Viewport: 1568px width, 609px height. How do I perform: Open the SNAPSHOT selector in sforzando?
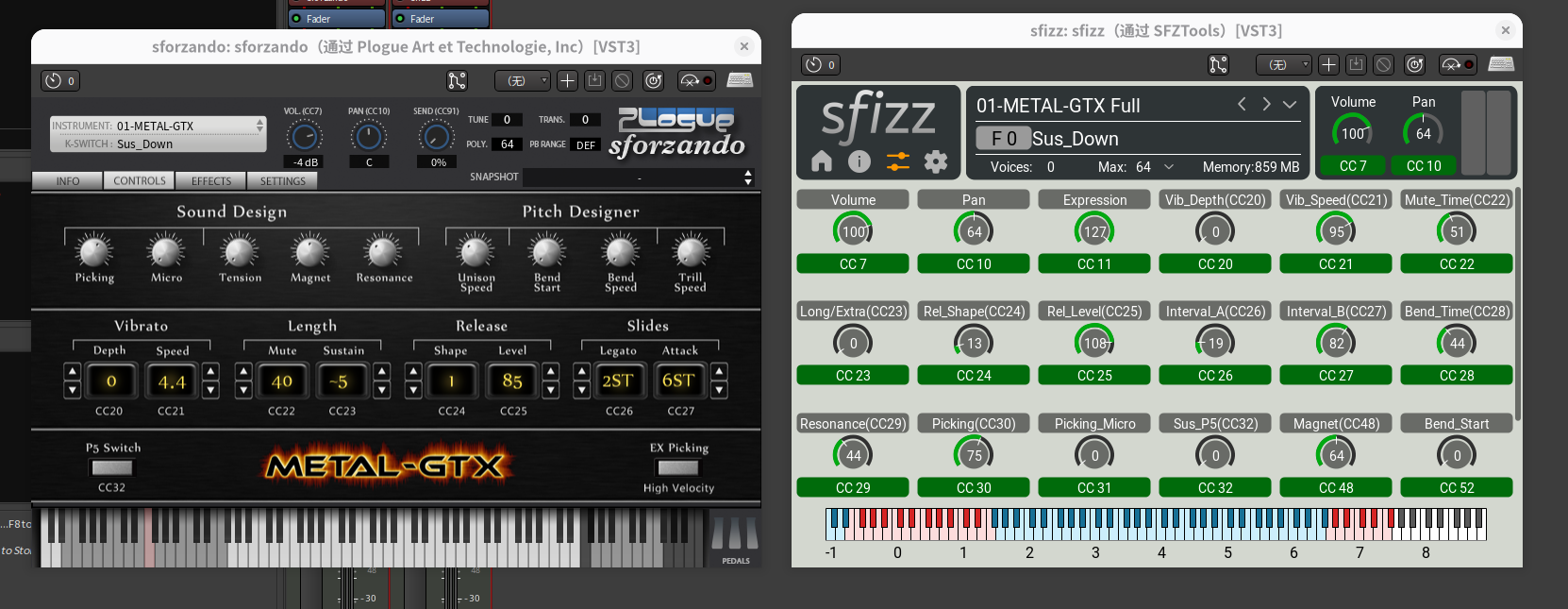tap(639, 178)
